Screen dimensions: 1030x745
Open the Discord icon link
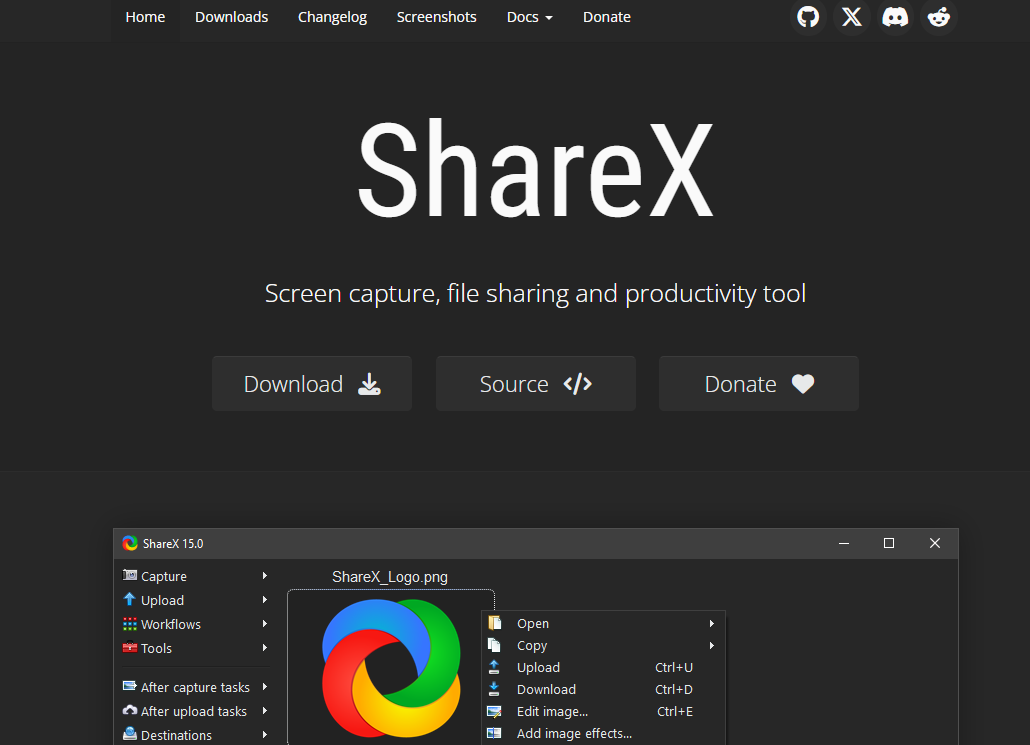tap(895, 16)
